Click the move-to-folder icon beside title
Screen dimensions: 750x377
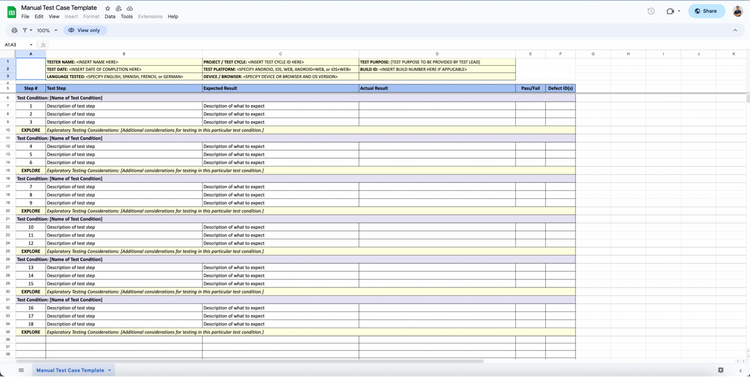tap(119, 9)
